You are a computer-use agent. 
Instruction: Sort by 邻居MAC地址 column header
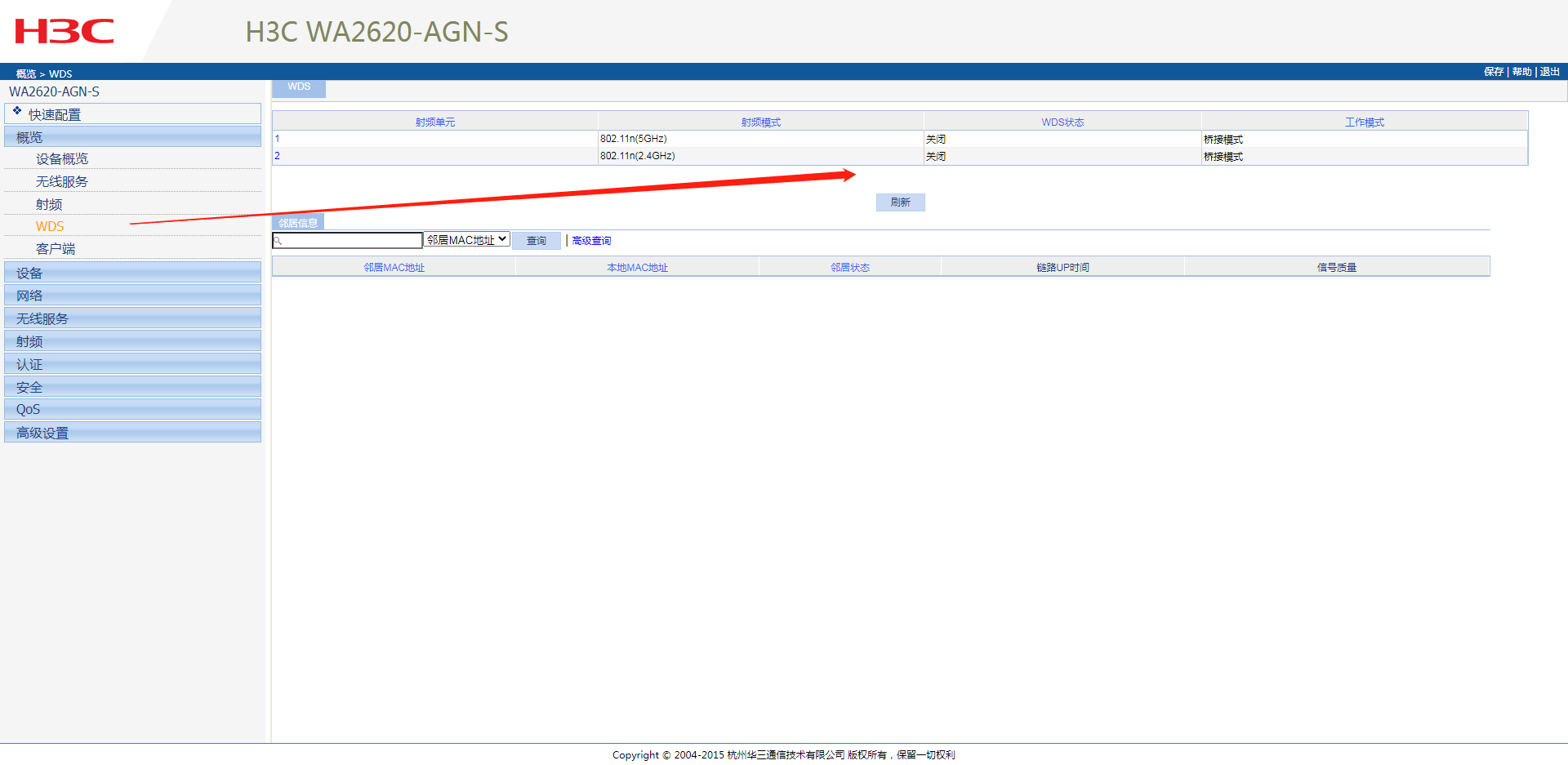tap(394, 268)
